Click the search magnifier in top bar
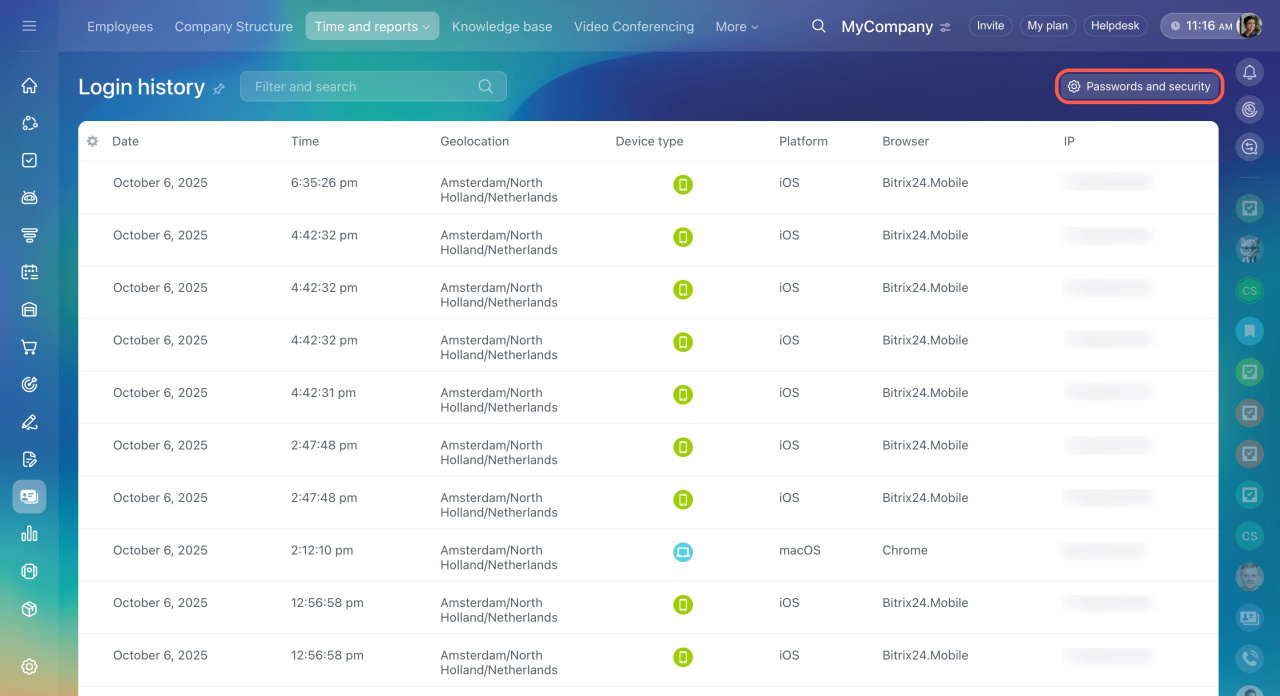Screen dimensions: 1280x696 (x=818, y=26)
